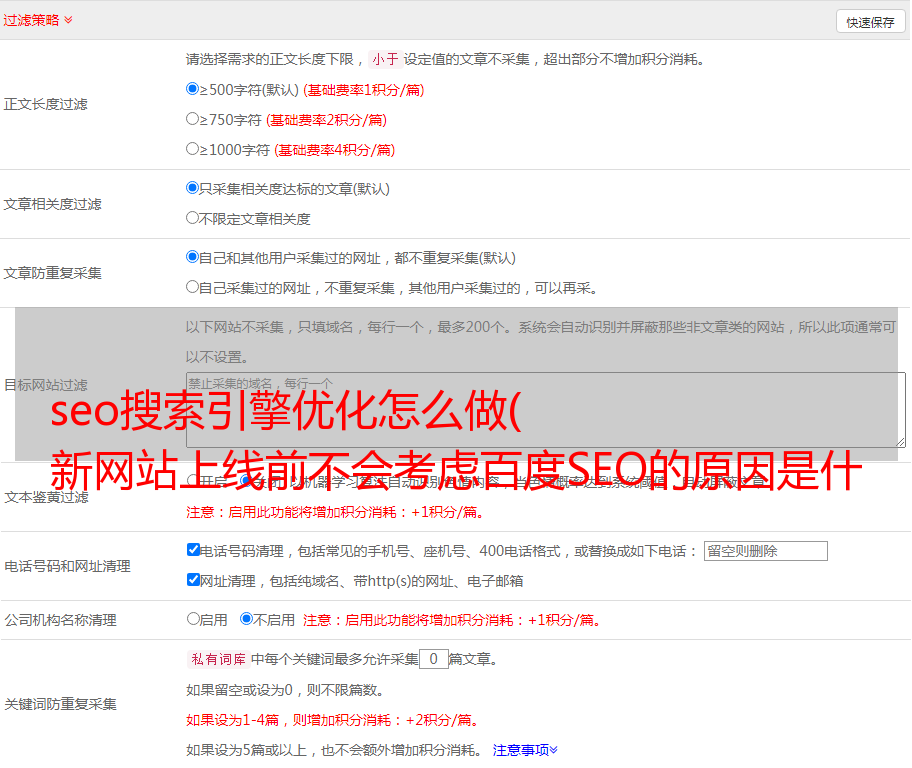This screenshot has width=912, height=768.
Task: Choose 不限定文章相关度 radio option
Action: (x=192, y=218)
